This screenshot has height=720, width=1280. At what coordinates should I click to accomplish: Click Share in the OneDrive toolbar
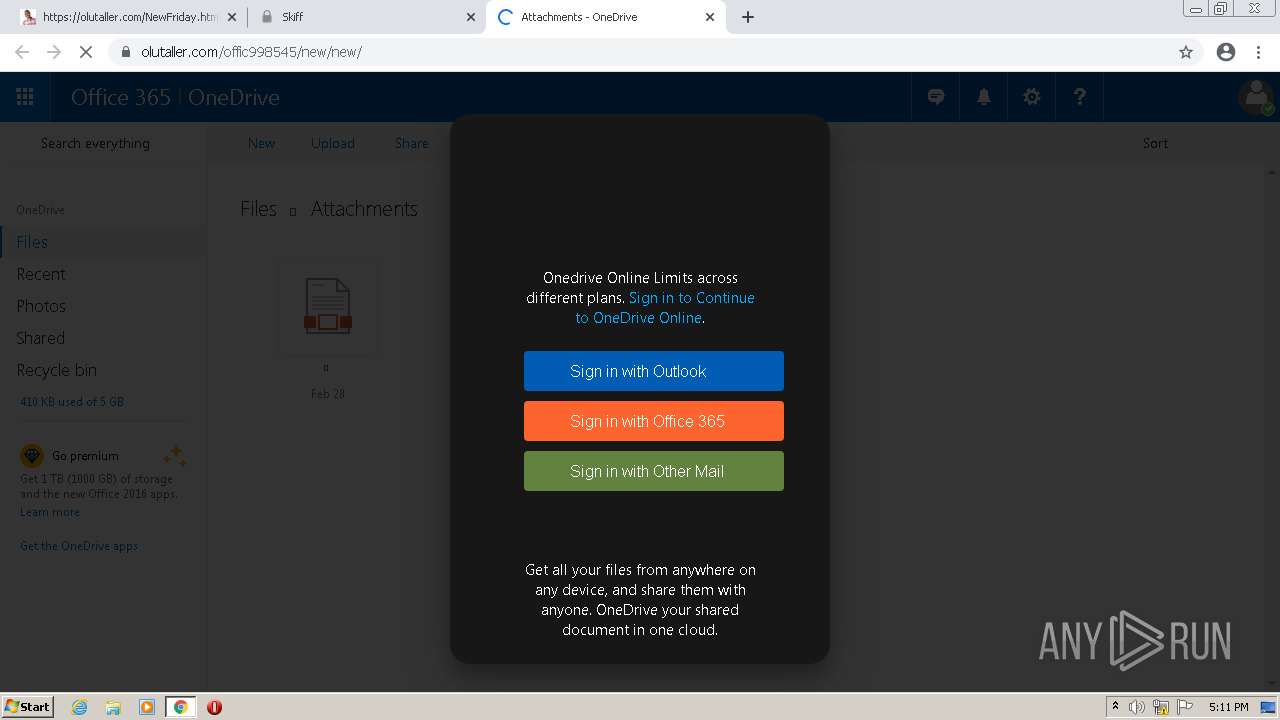tap(411, 143)
